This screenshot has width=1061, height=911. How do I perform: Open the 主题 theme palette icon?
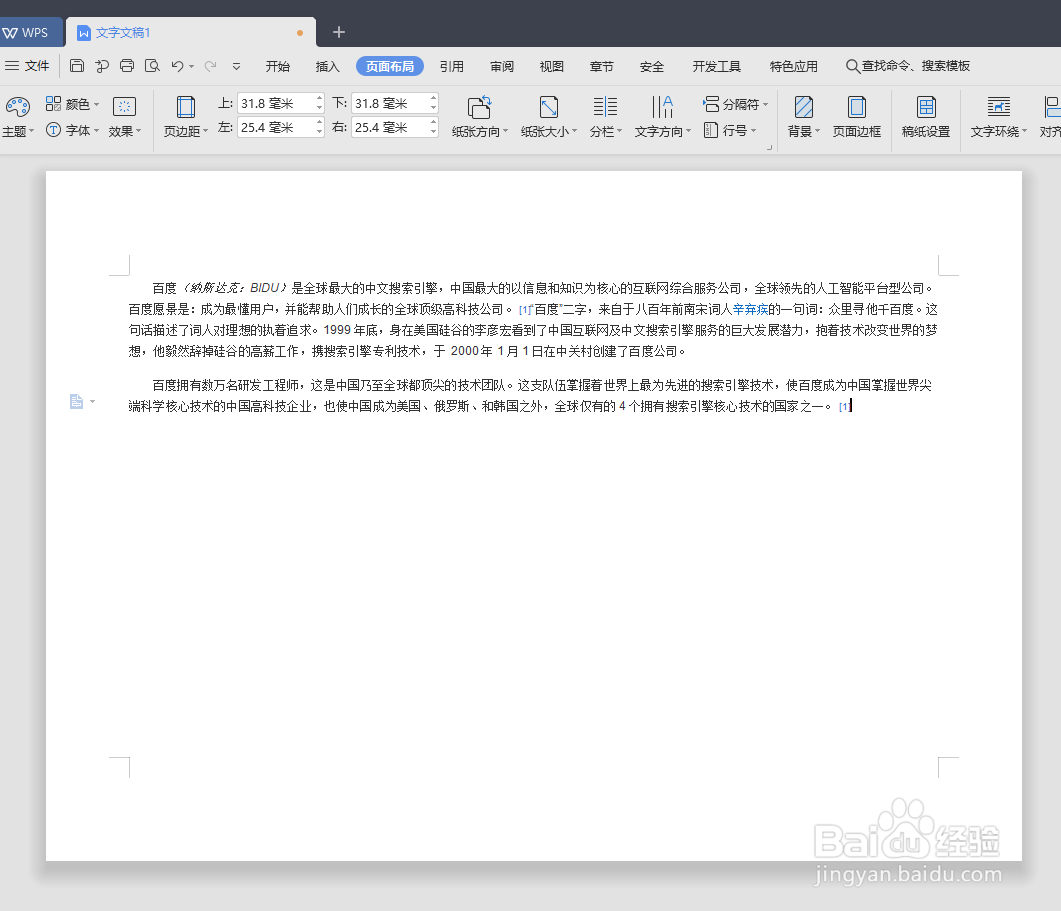click(x=18, y=106)
